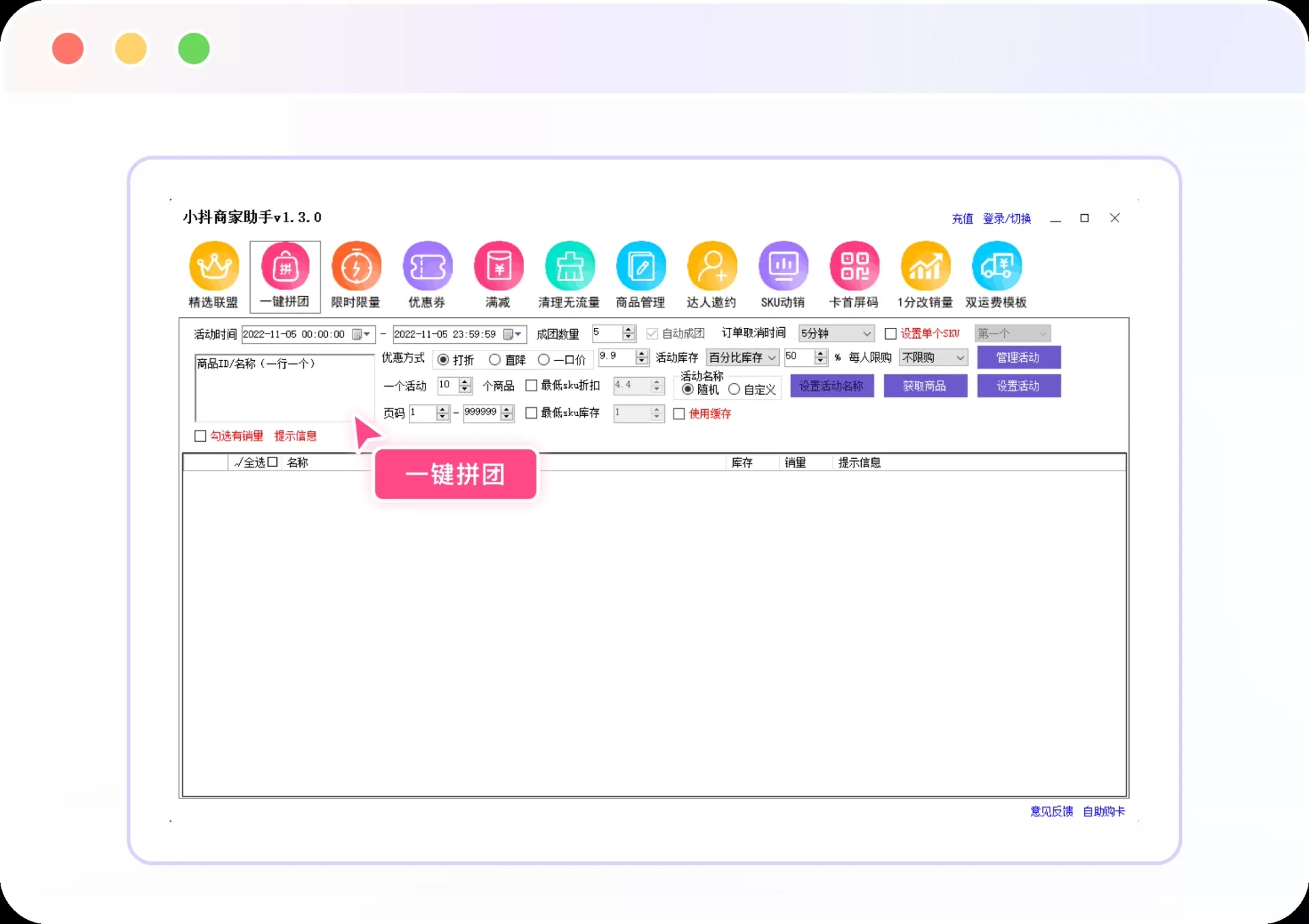Open the 充值 recharge link
The width and height of the screenshot is (1309, 924).
pos(963,219)
